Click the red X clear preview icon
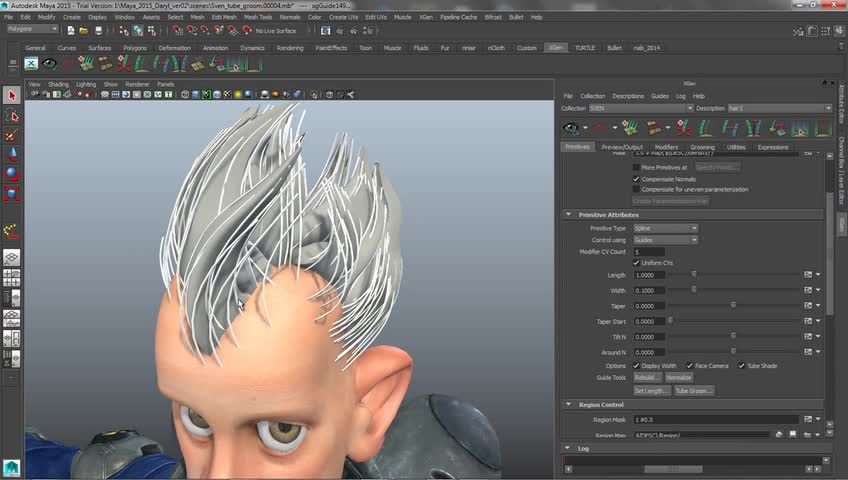848x480 pixels. coord(600,128)
